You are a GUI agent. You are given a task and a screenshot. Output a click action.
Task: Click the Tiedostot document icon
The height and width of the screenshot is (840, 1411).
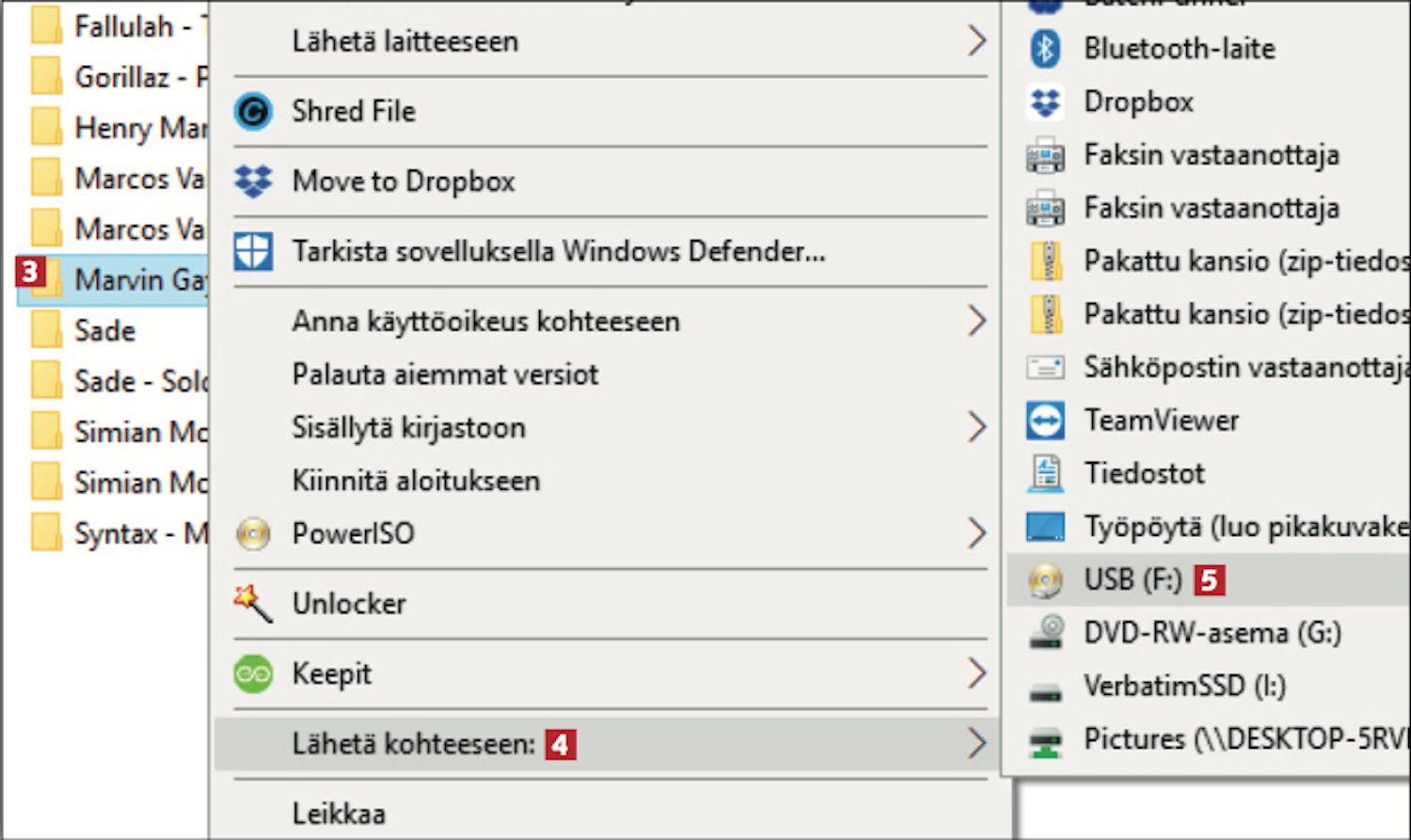(x=1045, y=473)
